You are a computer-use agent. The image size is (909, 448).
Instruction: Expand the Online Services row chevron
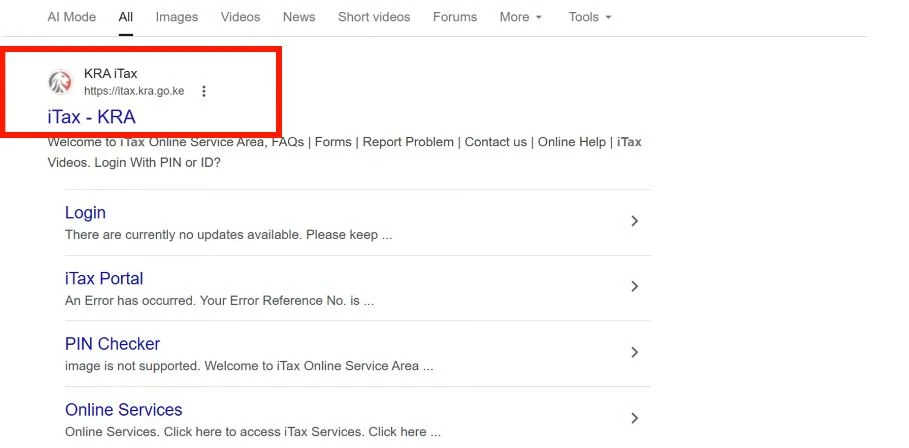point(635,418)
